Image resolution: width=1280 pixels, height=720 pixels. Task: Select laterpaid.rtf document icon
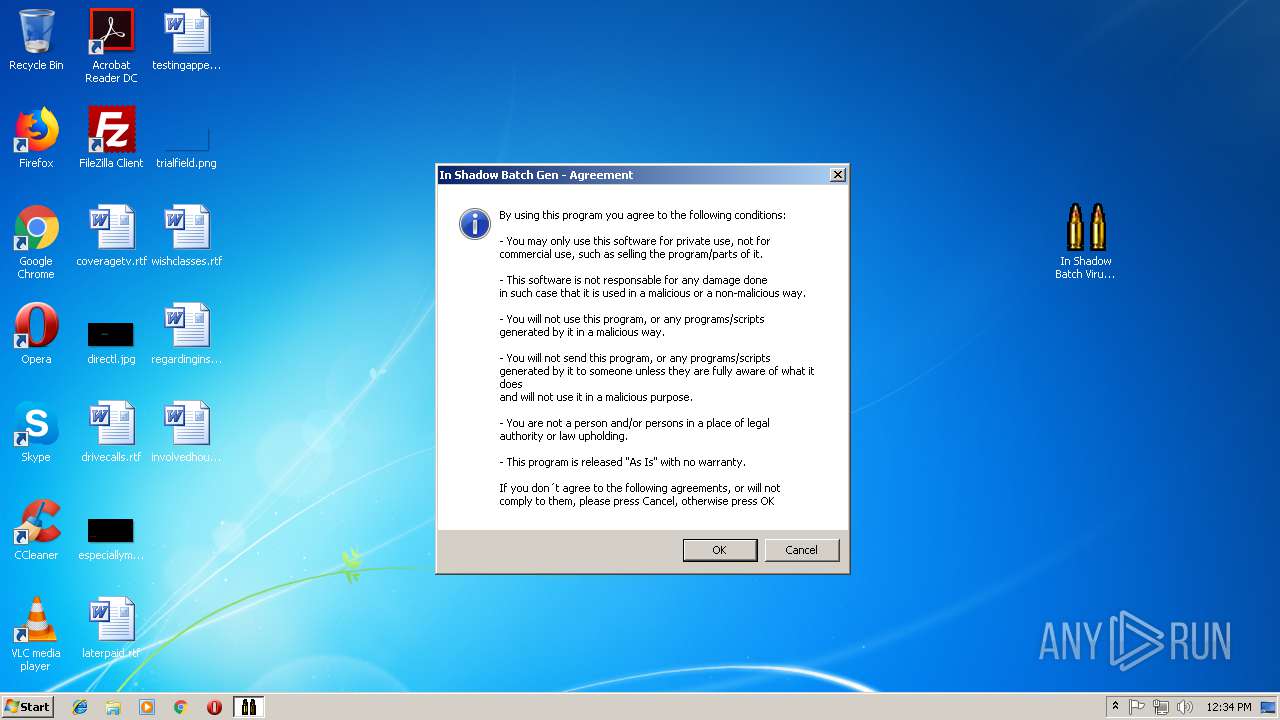pyautogui.click(x=111, y=628)
